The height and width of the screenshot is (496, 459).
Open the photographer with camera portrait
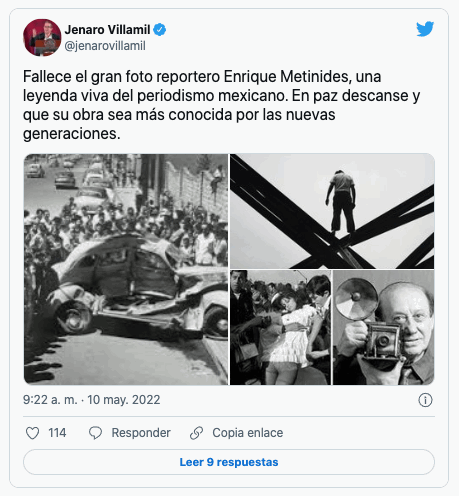(x=384, y=328)
